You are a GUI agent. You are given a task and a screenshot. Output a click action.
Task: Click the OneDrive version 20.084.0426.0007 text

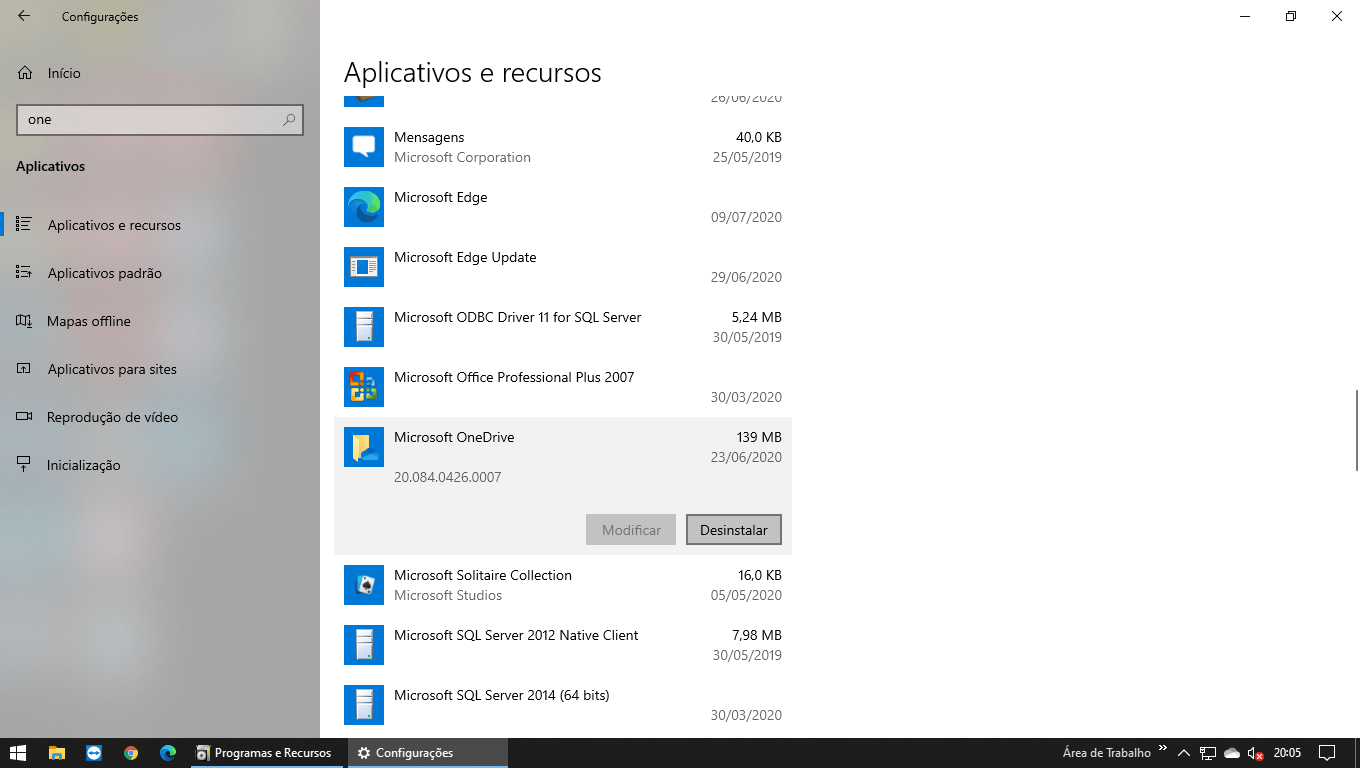pyautogui.click(x=448, y=477)
